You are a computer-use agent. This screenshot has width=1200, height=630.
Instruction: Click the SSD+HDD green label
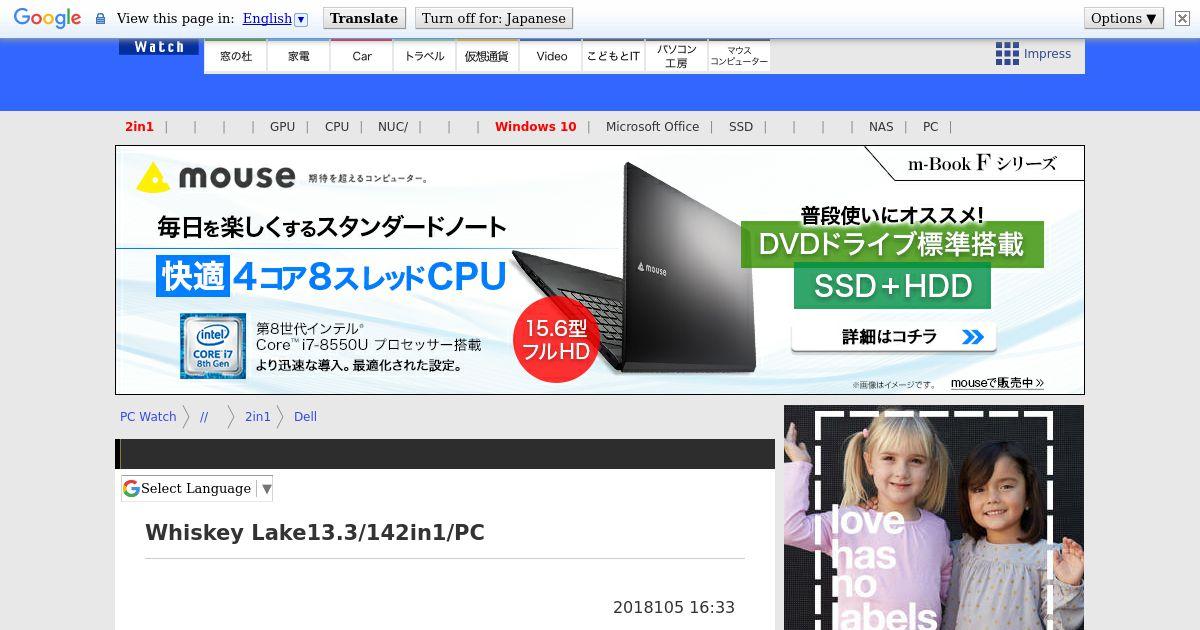pyautogui.click(x=892, y=287)
